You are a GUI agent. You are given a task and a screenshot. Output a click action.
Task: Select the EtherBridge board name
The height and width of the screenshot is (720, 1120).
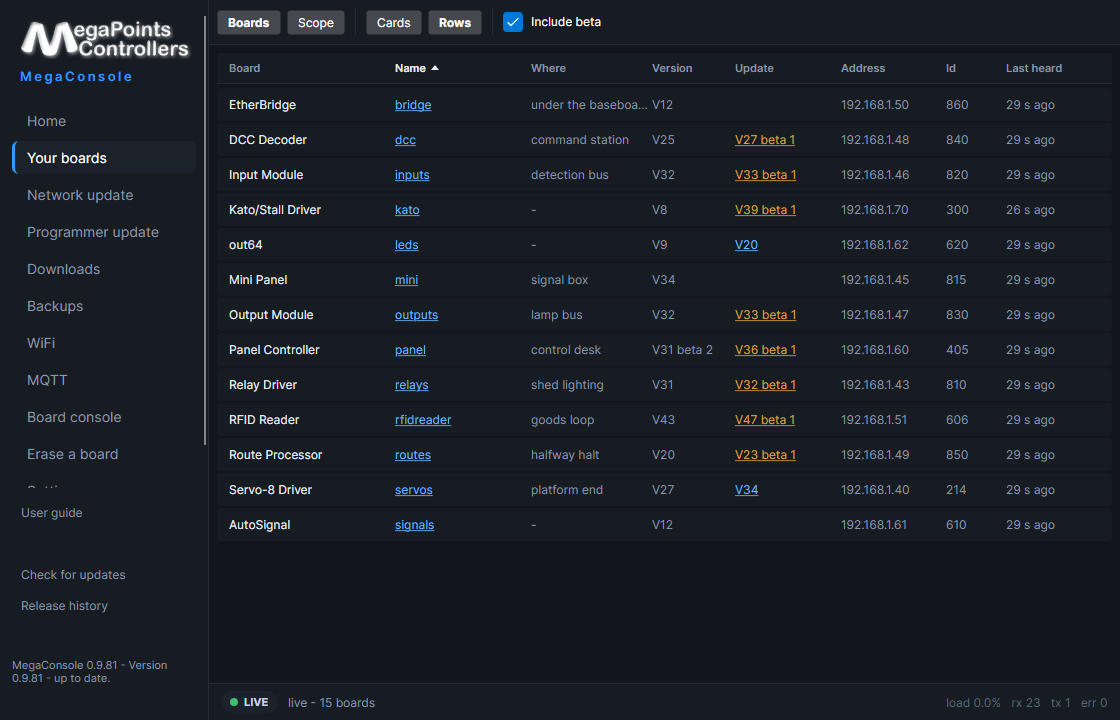[x=262, y=105]
